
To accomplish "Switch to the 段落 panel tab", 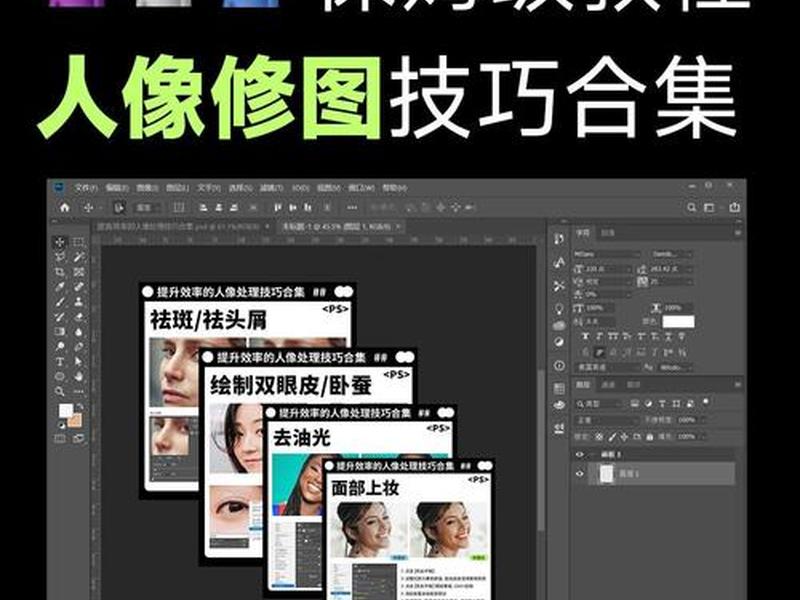I will click(608, 233).
